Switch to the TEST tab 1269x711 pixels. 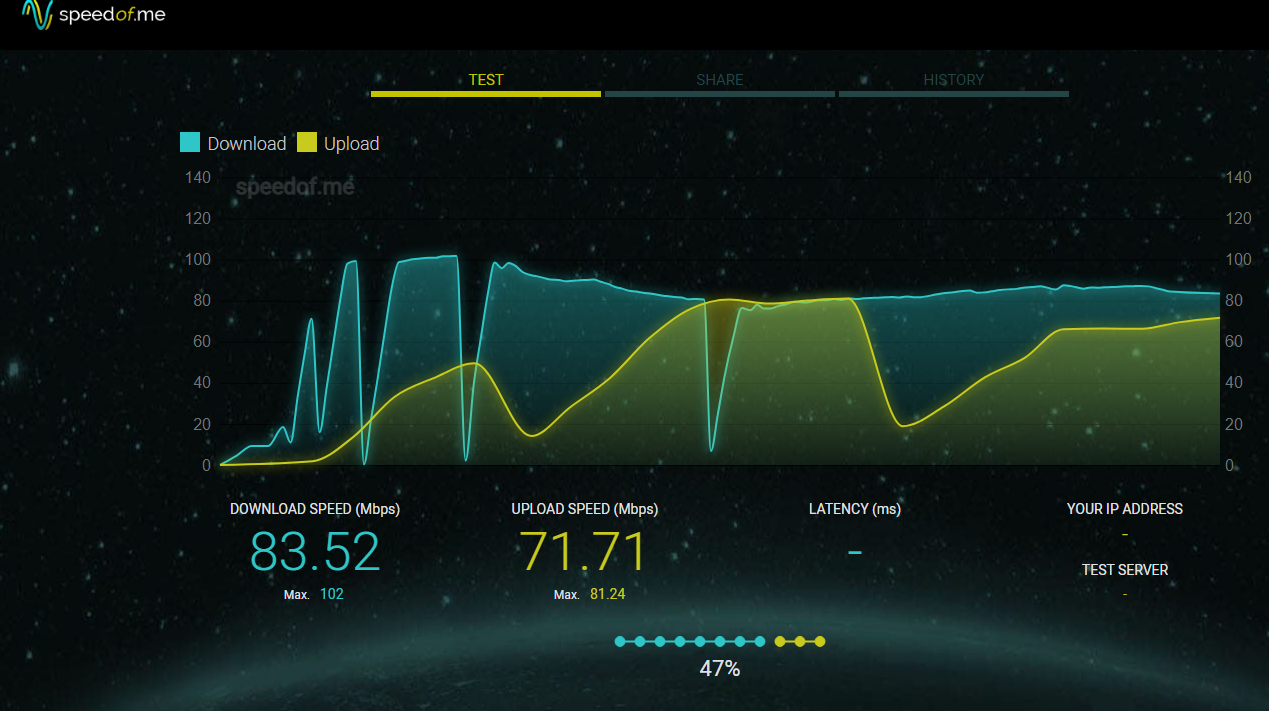[486, 80]
